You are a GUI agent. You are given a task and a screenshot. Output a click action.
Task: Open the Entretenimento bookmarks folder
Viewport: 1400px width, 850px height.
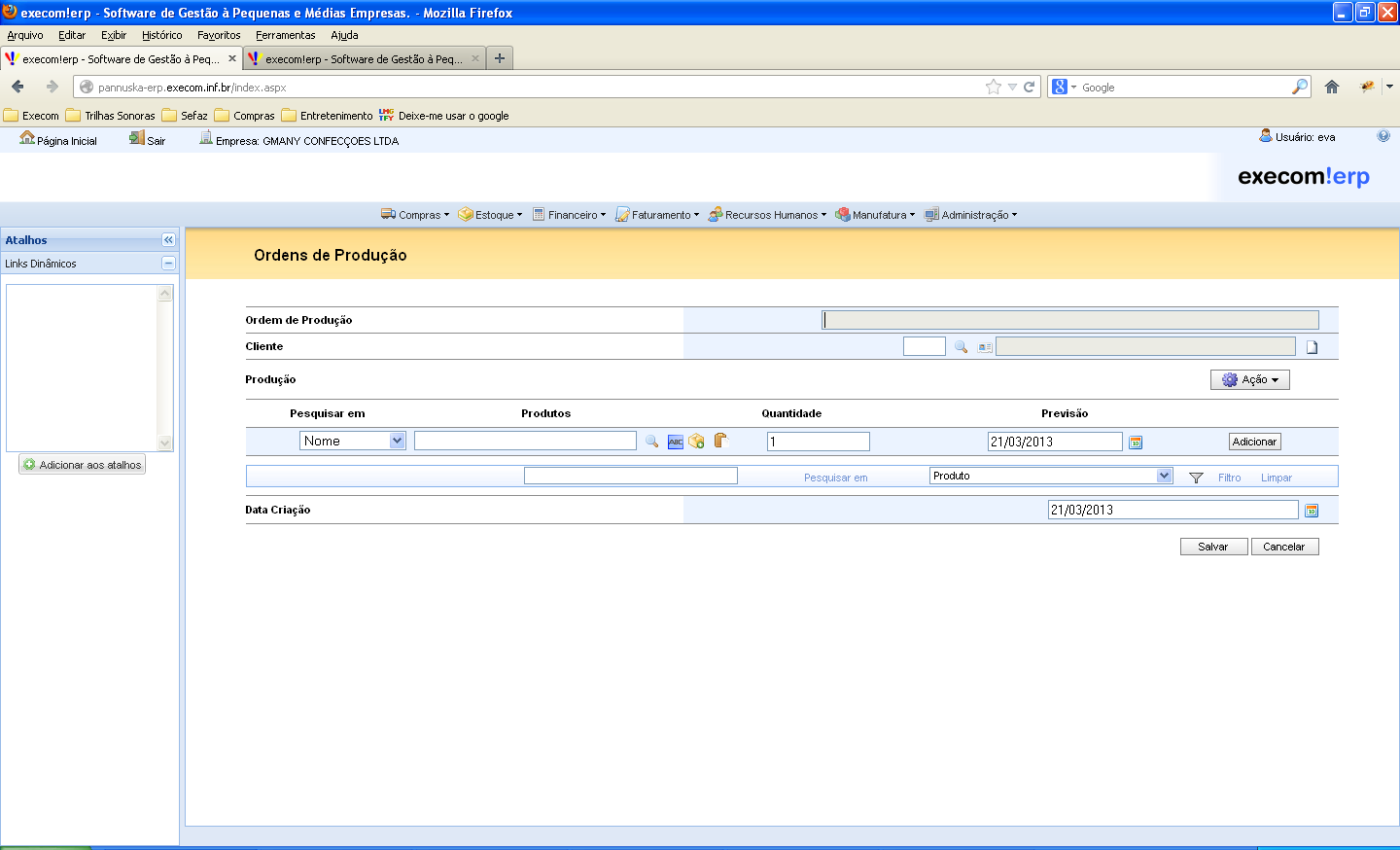pyautogui.click(x=327, y=115)
